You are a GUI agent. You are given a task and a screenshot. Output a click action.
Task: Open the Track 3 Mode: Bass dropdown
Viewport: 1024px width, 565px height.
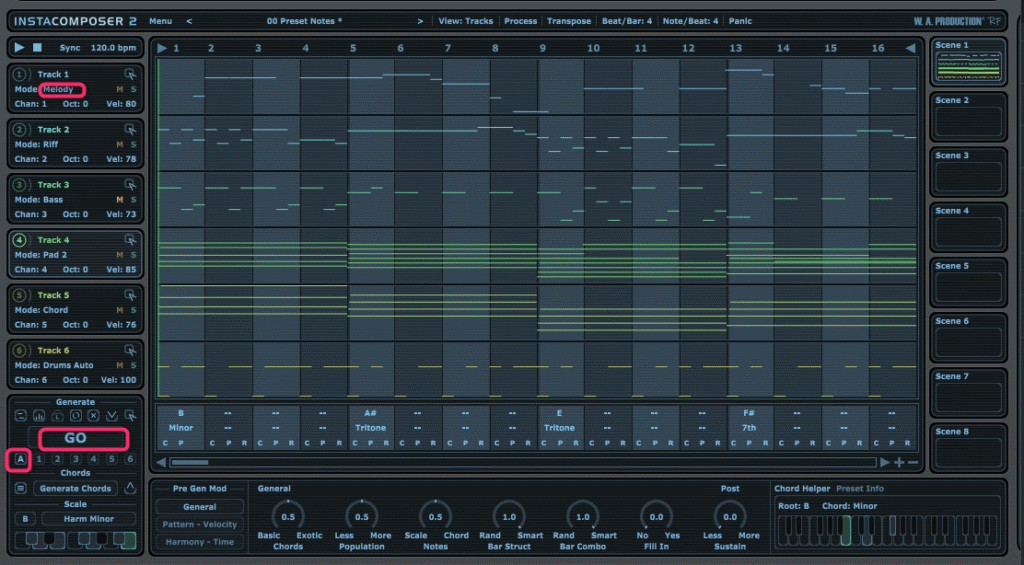pyautogui.click(x=39, y=200)
